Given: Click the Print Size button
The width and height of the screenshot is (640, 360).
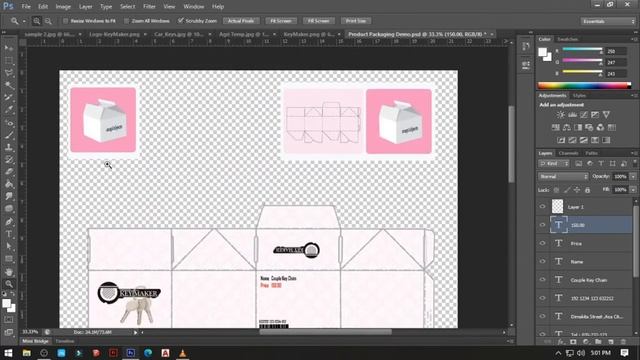Looking at the screenshot, I should pos(356,21).
